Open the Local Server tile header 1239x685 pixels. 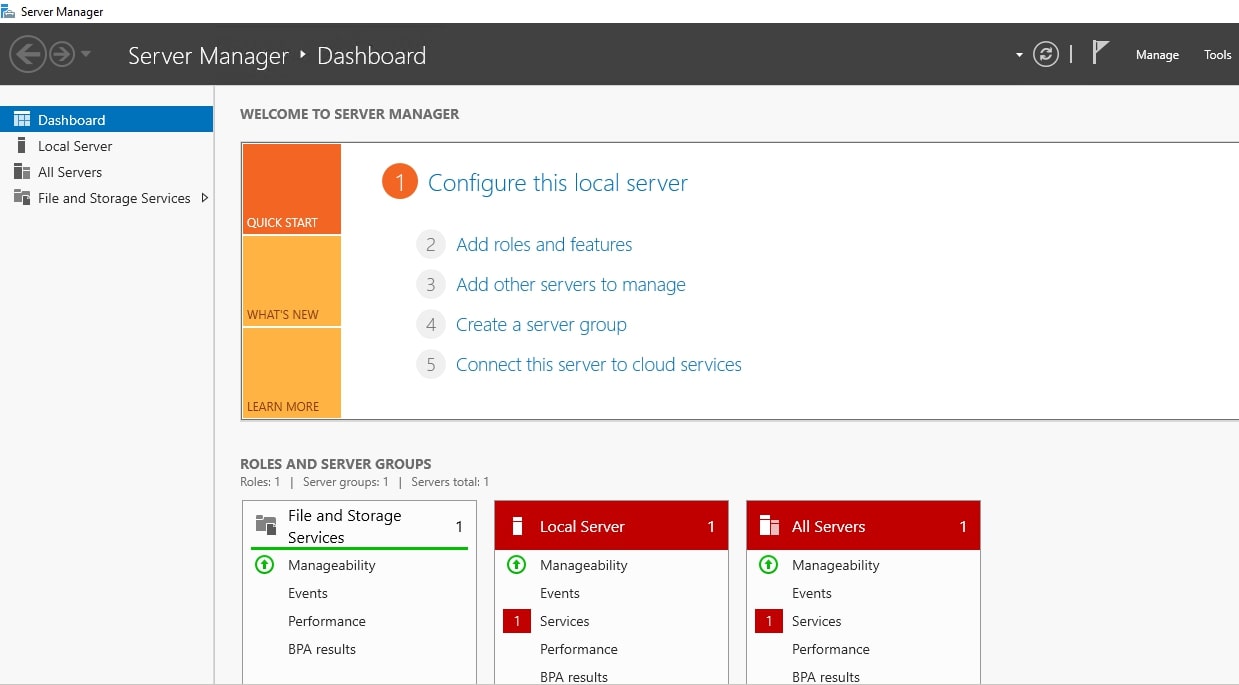[611, 526]
